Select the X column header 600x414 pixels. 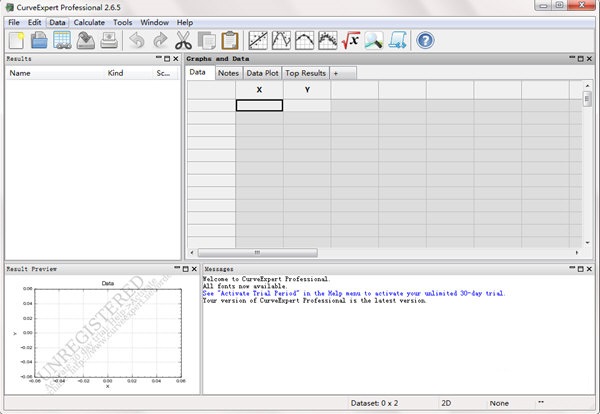(259, 90)
